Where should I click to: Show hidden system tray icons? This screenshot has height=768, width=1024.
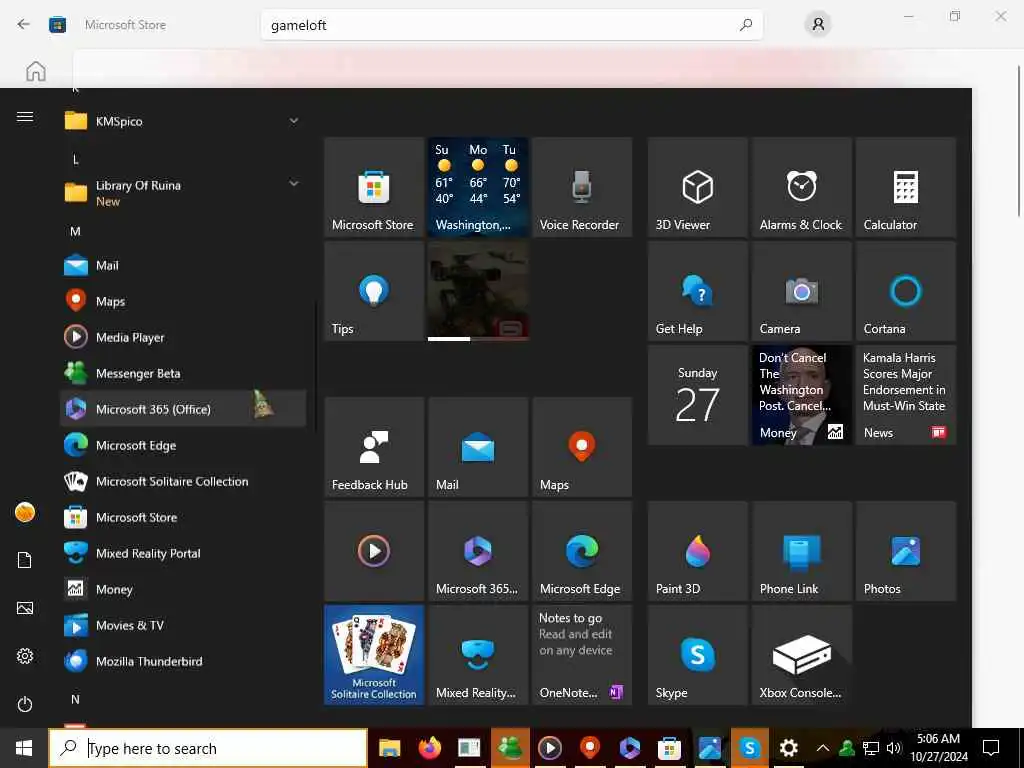(823, 748)
